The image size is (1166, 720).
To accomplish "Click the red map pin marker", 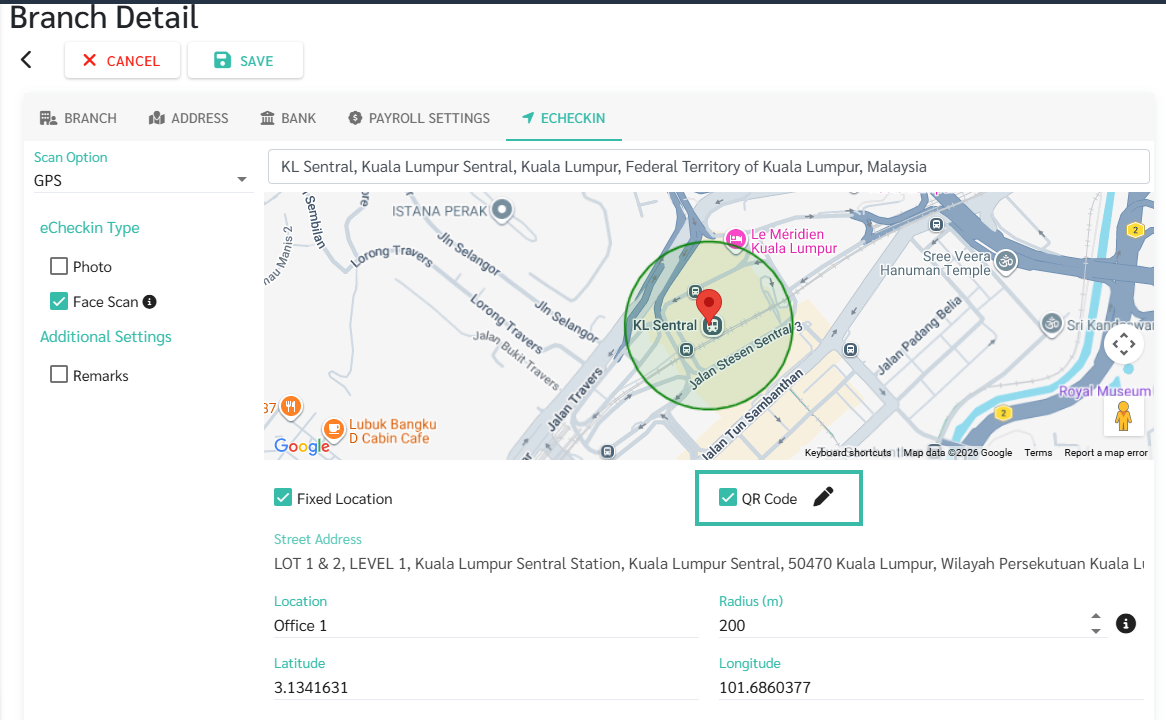I will tap(709, 306).
